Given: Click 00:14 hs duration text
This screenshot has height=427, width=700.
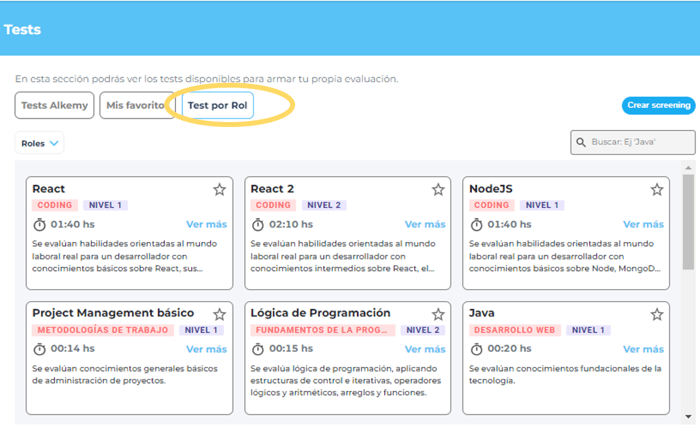Looking at the screenshot, I should click(x=72, y=348).
